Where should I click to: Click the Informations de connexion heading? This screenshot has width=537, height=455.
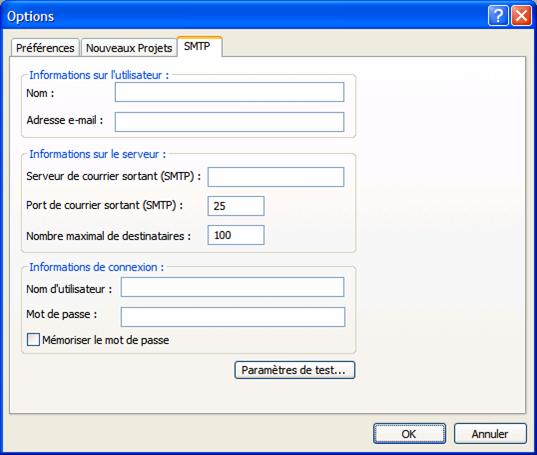pos(96,267)
